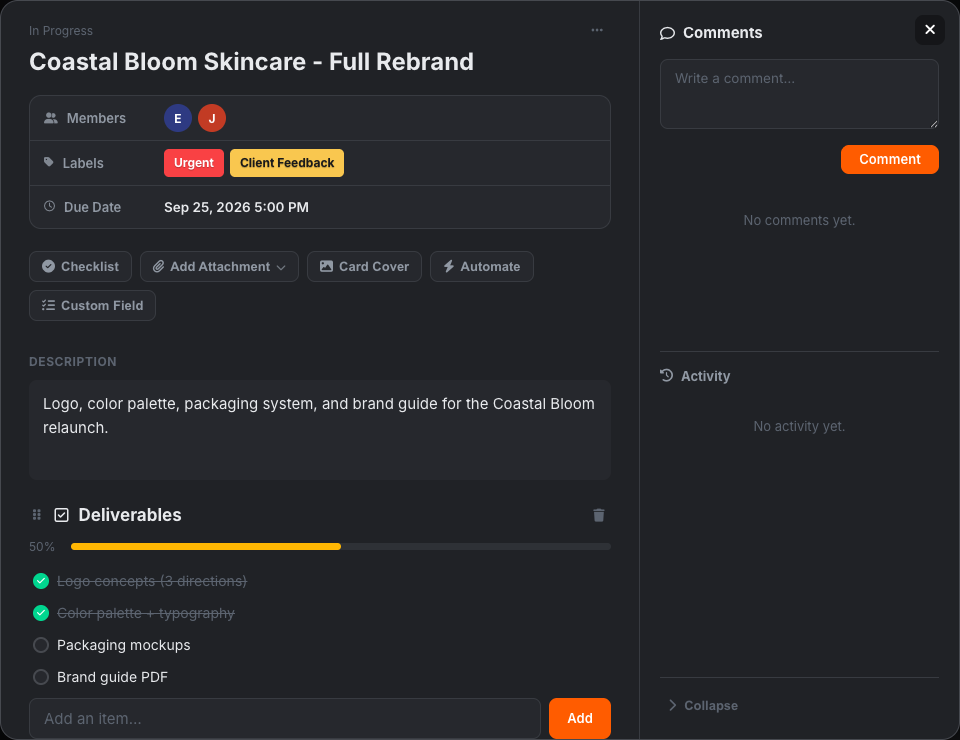Uncheck Logo concepts (3 directions)

click(41, 581)
